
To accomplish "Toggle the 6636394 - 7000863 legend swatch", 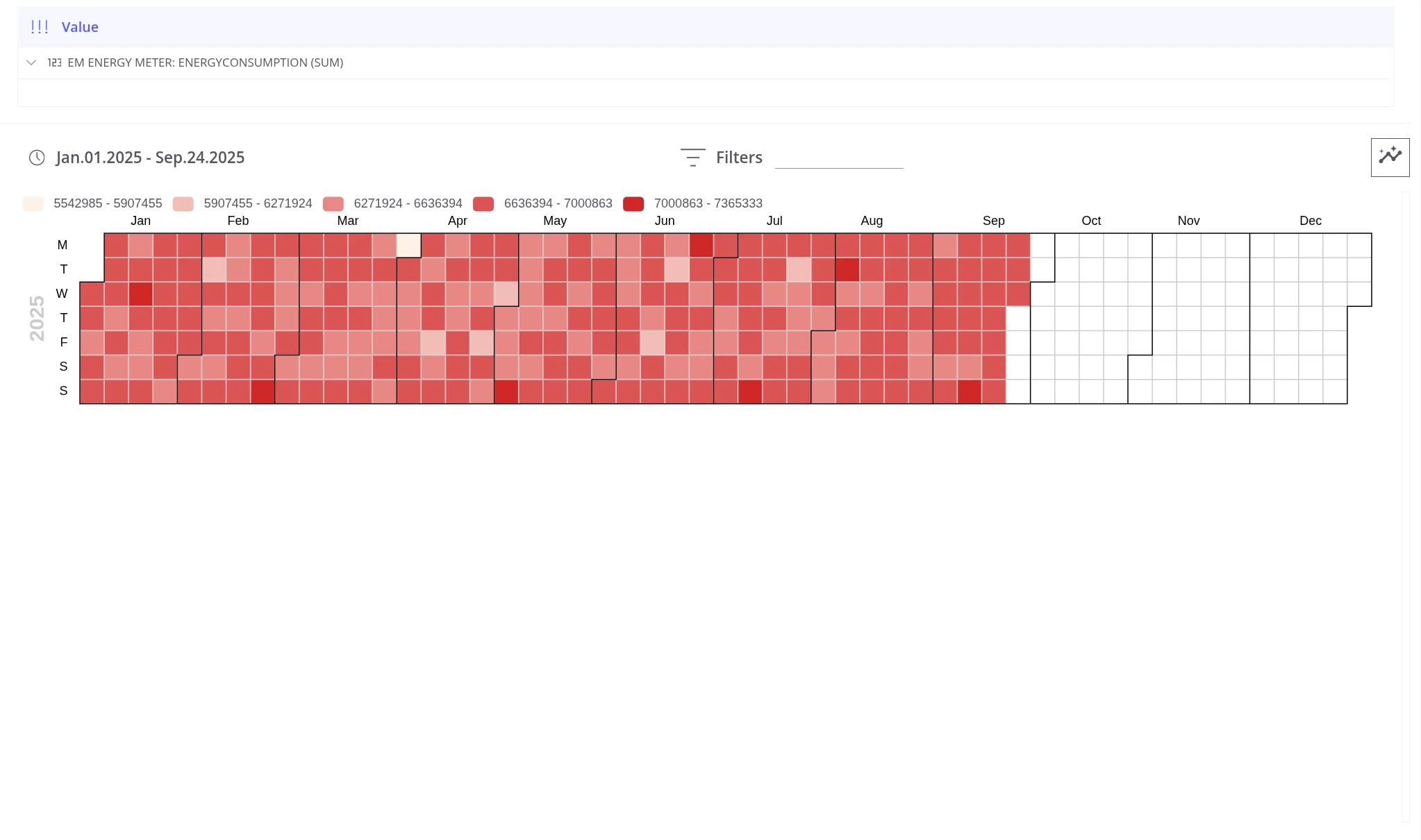I will tap(483, 203).
